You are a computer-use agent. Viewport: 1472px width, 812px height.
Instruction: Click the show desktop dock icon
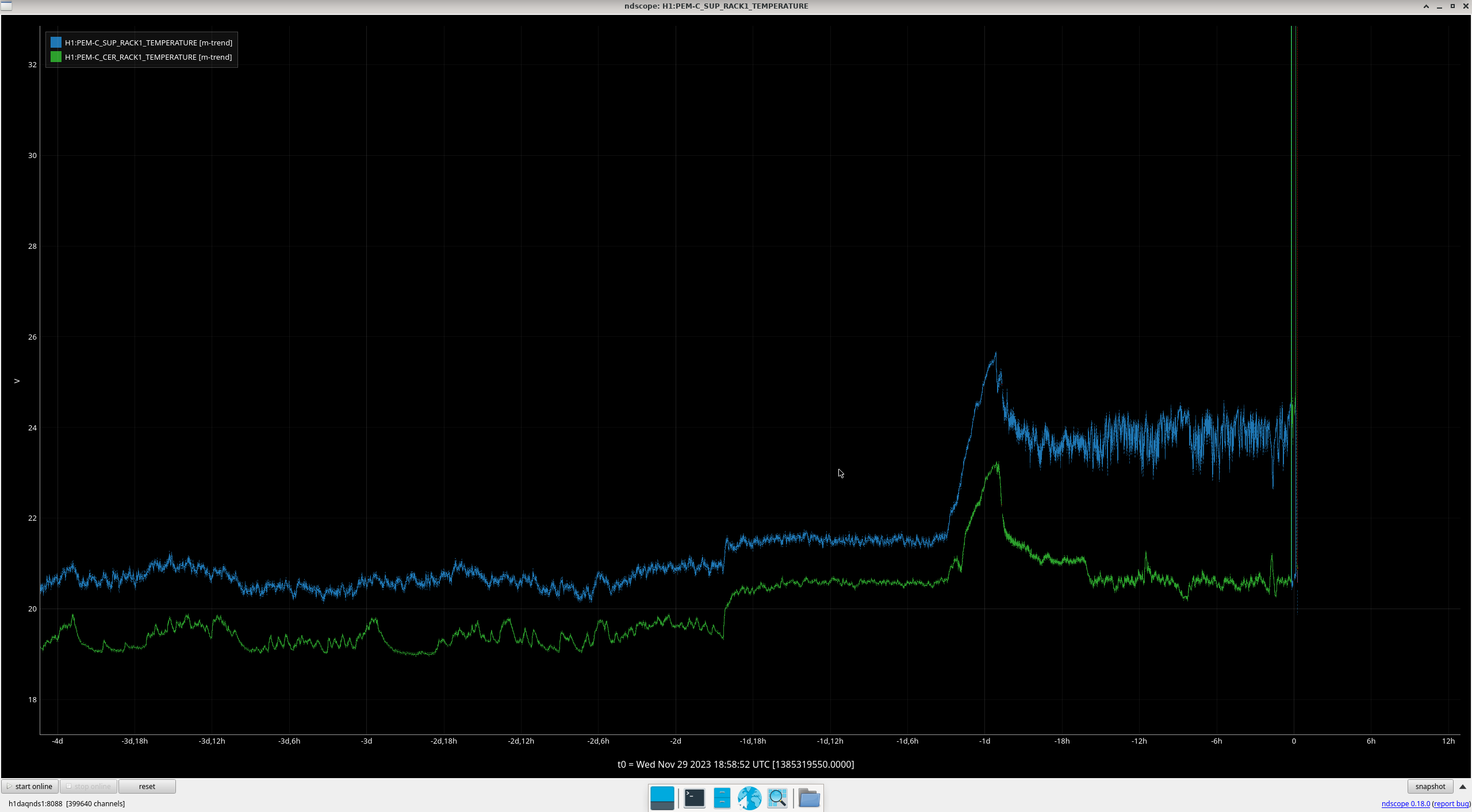662,798
